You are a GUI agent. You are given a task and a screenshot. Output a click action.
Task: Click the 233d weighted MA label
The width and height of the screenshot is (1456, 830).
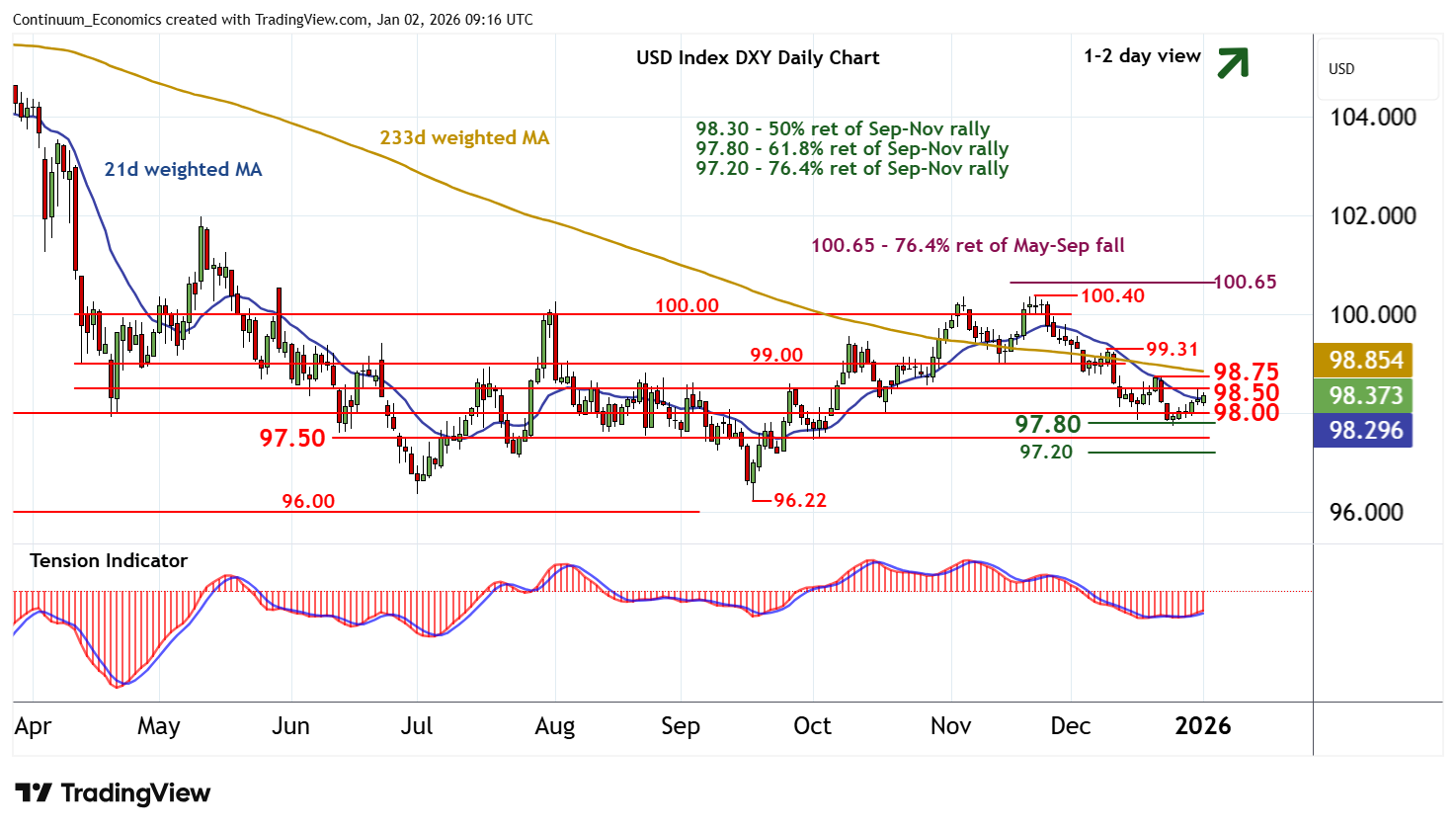[464, 138]
